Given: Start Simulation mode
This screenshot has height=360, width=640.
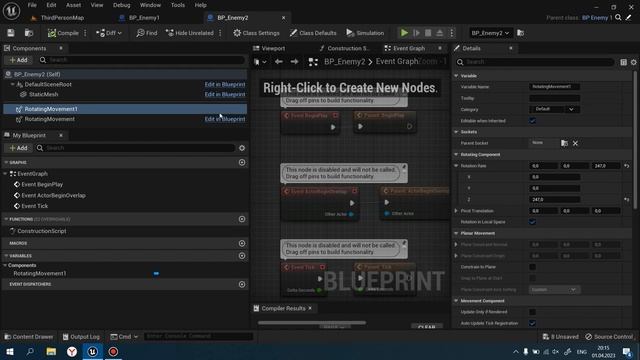Looking at the screenshot, I should click(x=365, y=33).
